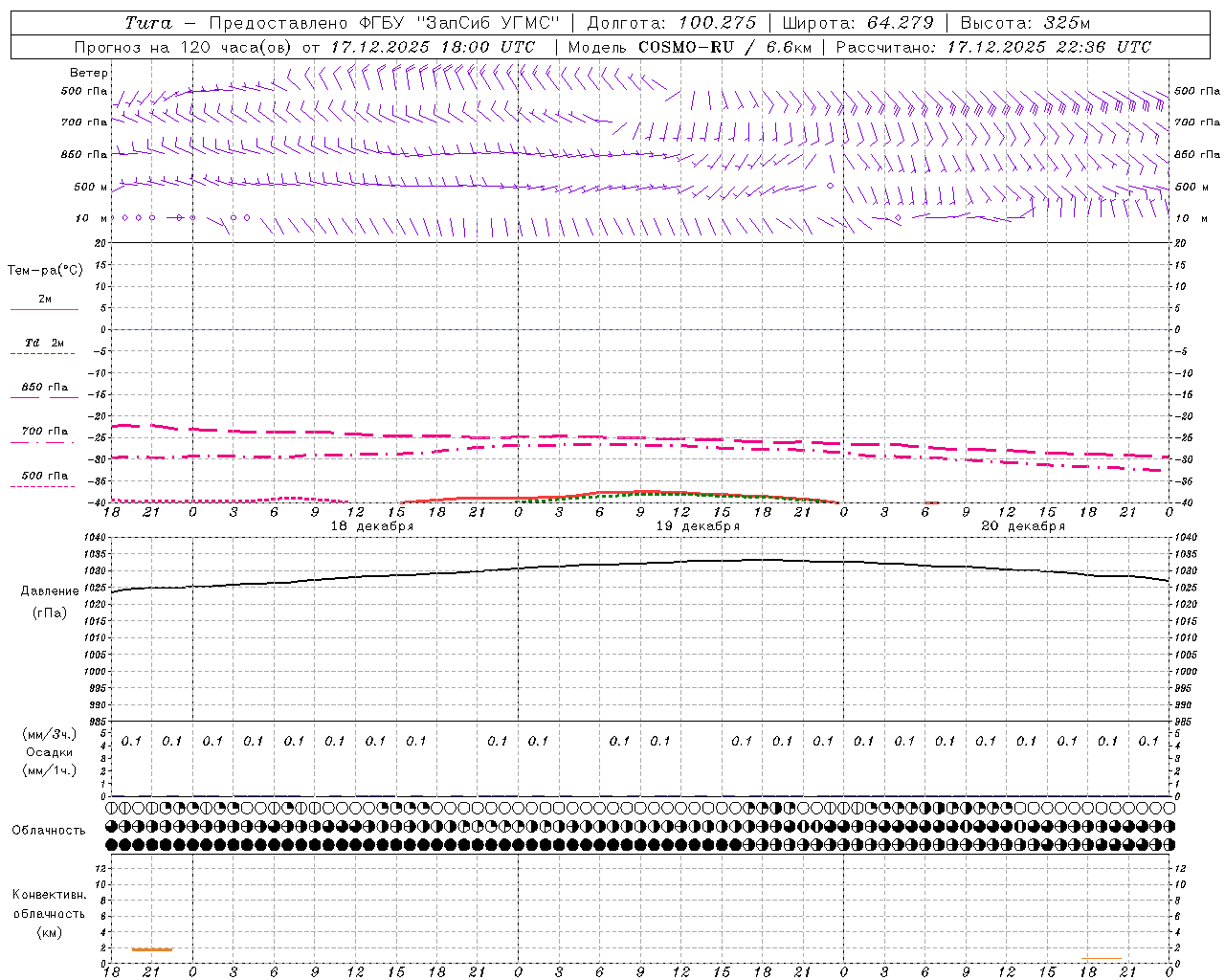Click the "850 гПа" temperature legend entry
The width and height of the screenshot is (1225, 980).
tap(45, 387)
